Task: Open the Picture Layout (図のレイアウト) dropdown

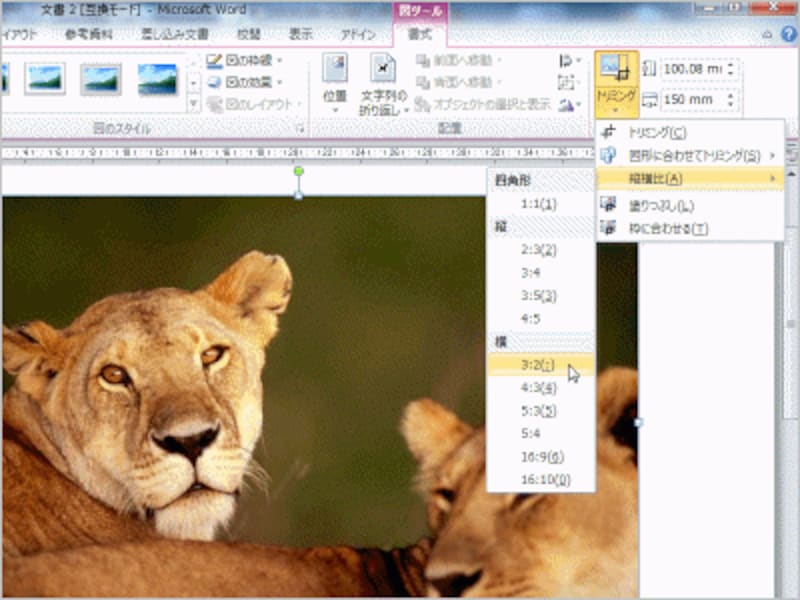Action: [x=254, y=105]
